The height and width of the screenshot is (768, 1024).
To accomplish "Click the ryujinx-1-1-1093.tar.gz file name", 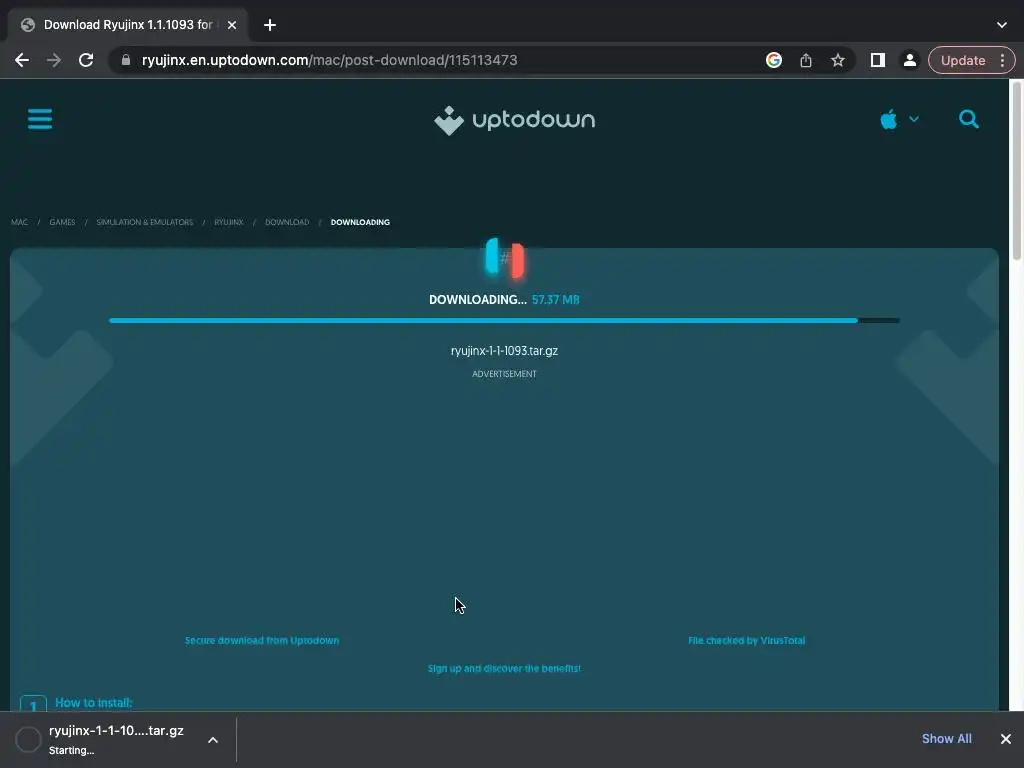I will tap(504, 351).
